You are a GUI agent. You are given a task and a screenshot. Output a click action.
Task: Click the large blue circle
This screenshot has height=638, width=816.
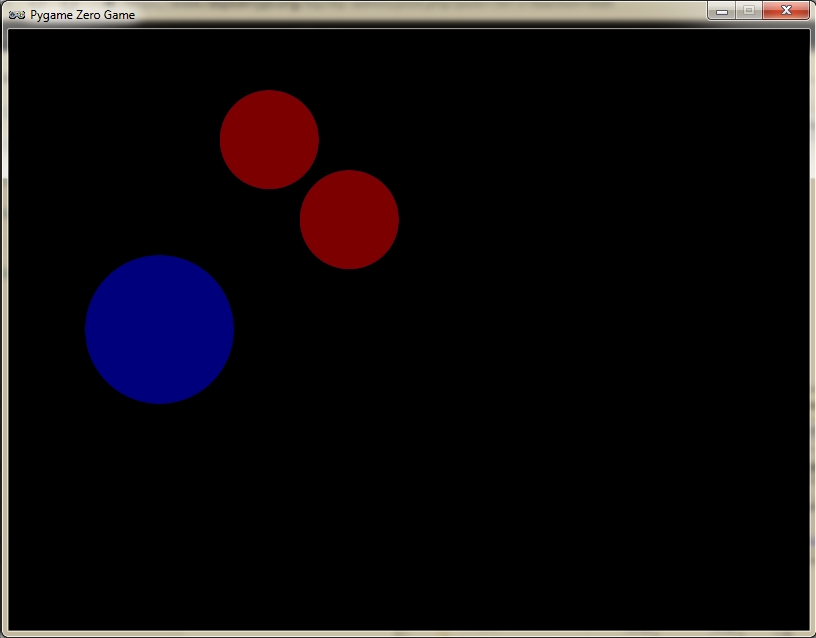point(159,329)
